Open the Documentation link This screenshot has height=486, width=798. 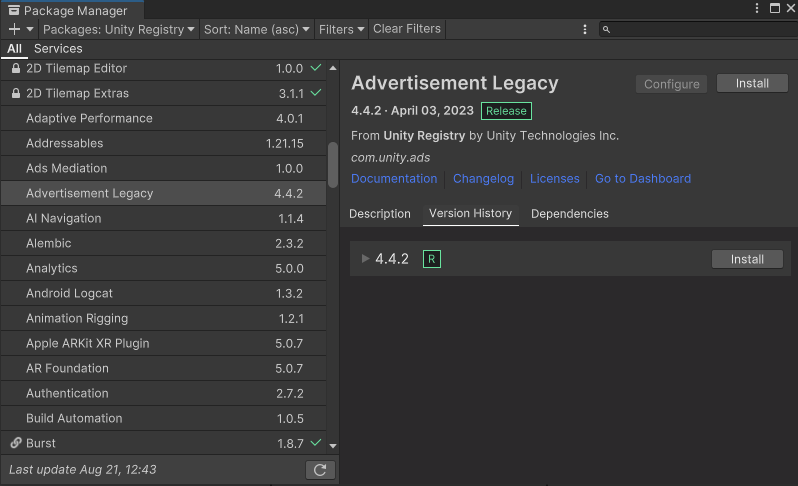click(394, 179)
